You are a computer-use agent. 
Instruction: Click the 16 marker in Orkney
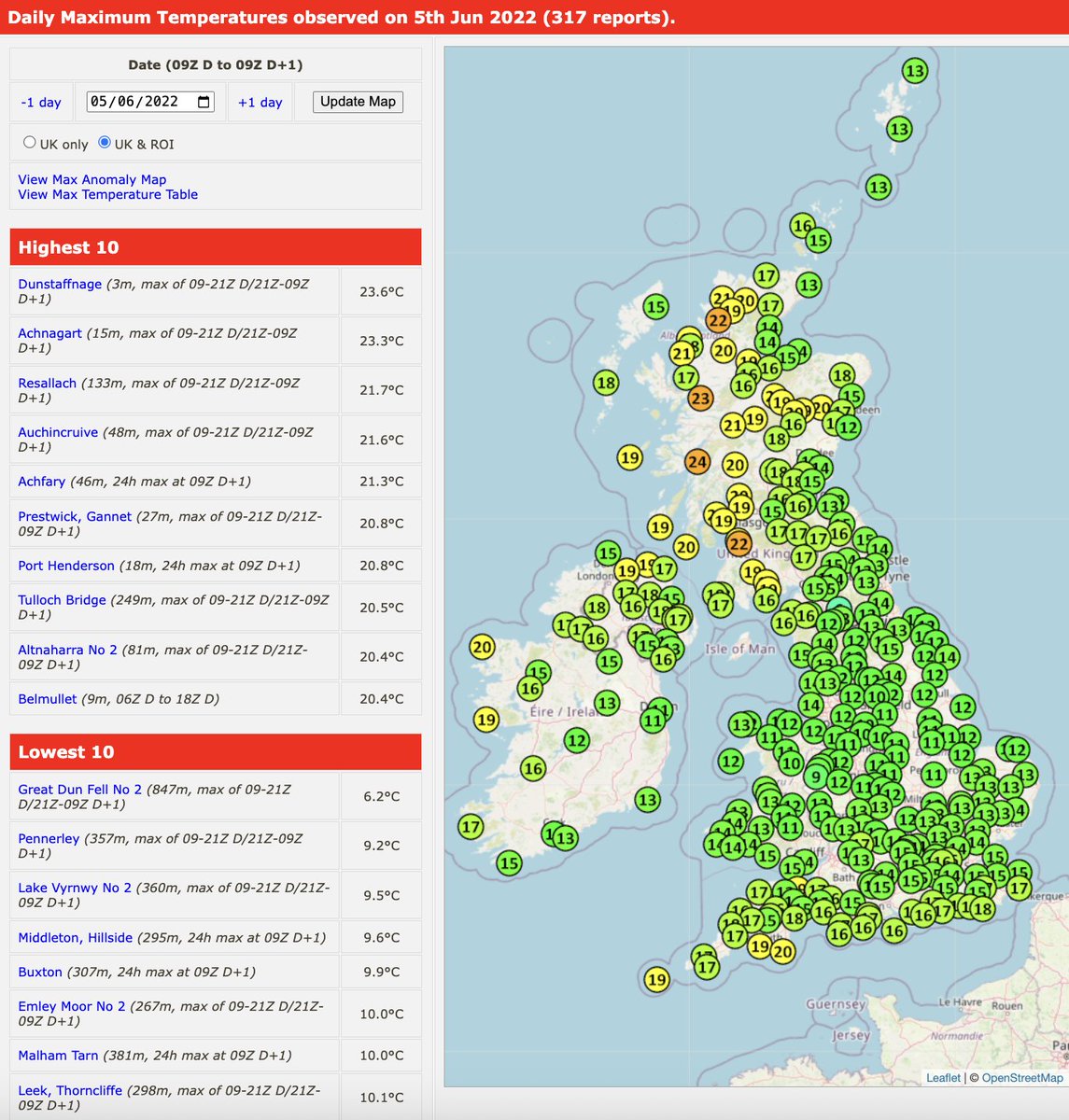coord(802,225)
